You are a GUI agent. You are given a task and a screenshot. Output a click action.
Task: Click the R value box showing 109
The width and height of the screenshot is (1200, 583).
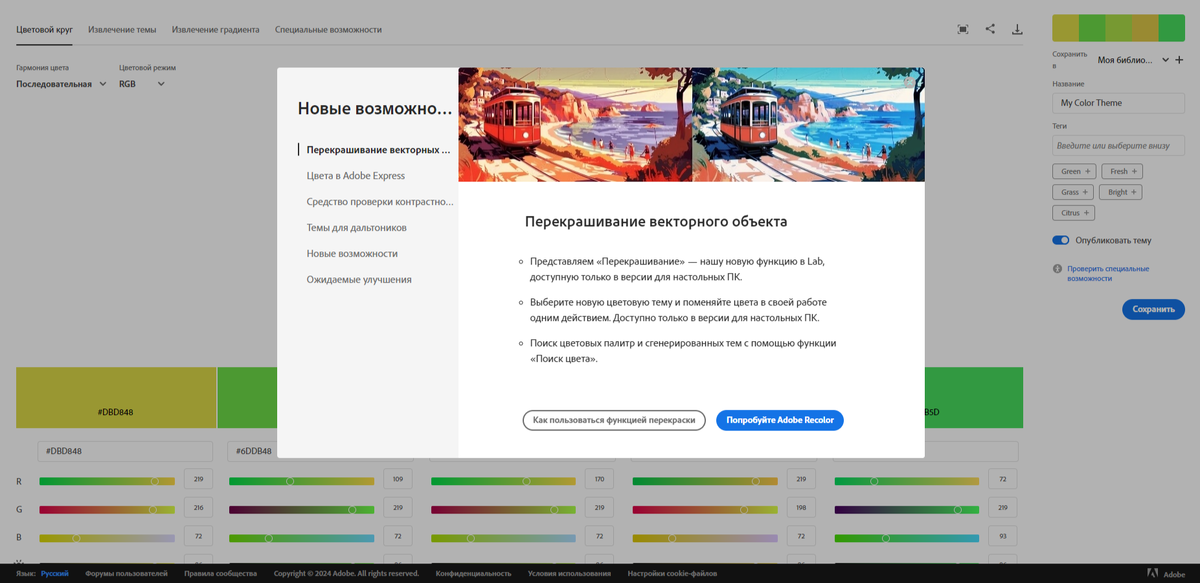[397, 480]
